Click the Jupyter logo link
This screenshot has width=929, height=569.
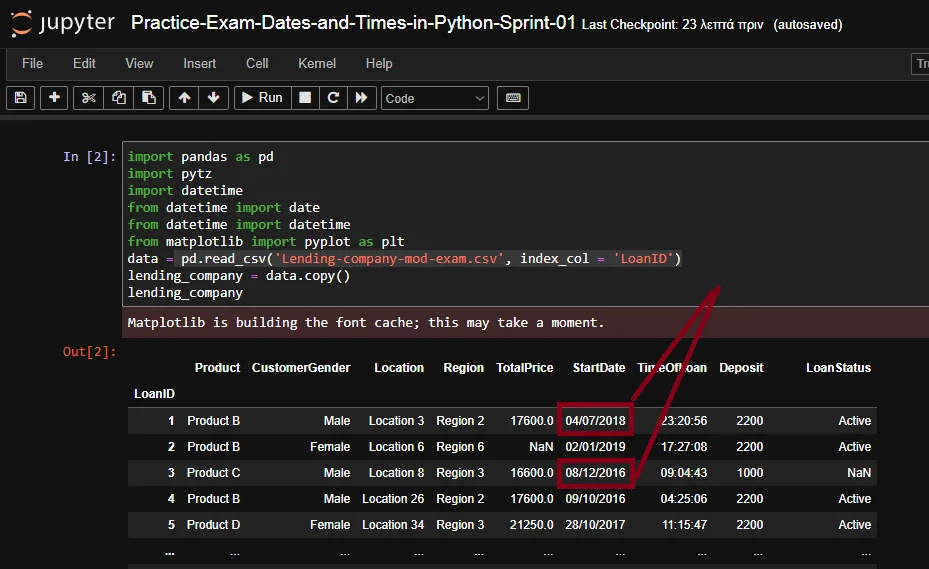tap(63, 22)
